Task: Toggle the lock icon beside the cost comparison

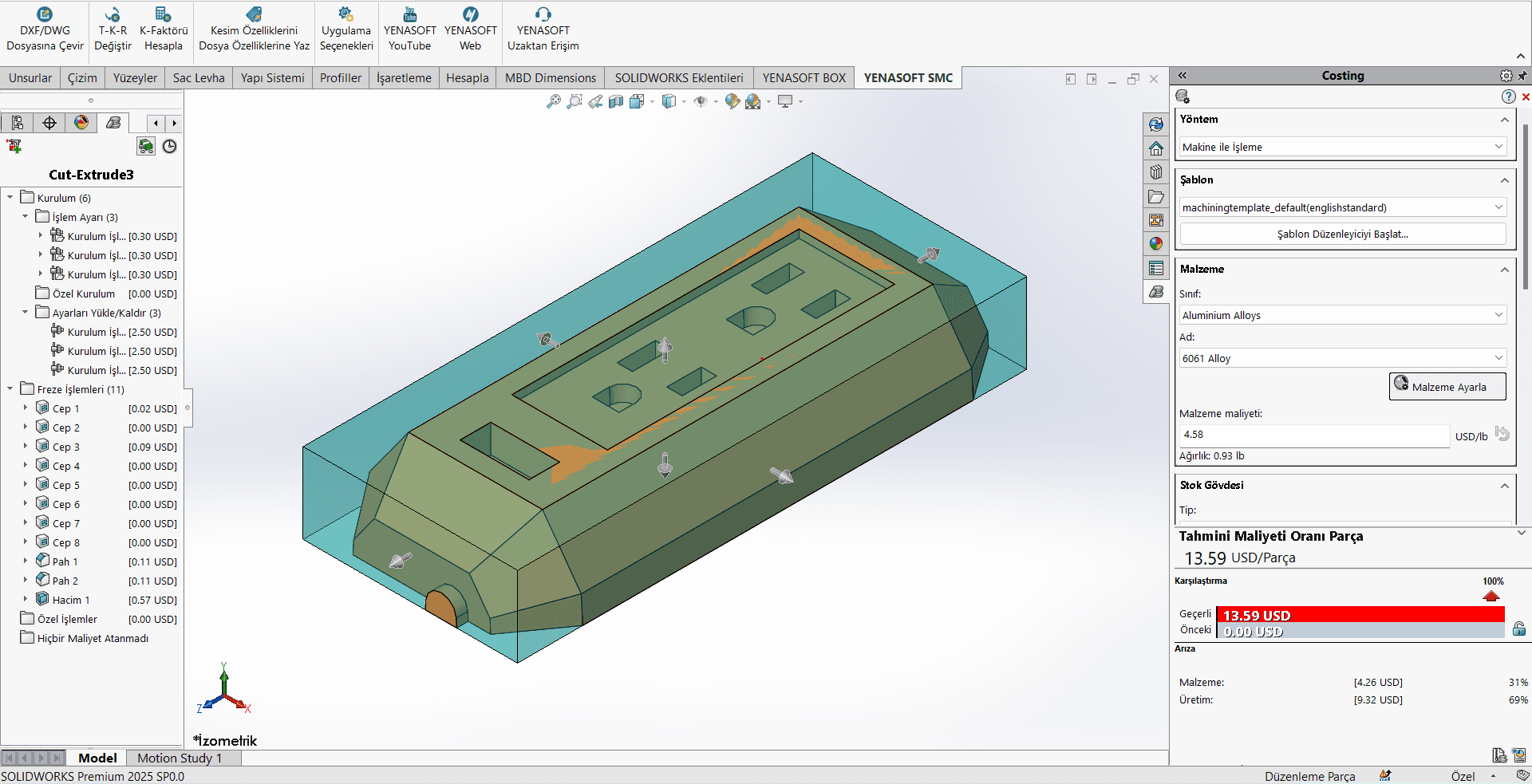Action: [x=1519, y=628]
